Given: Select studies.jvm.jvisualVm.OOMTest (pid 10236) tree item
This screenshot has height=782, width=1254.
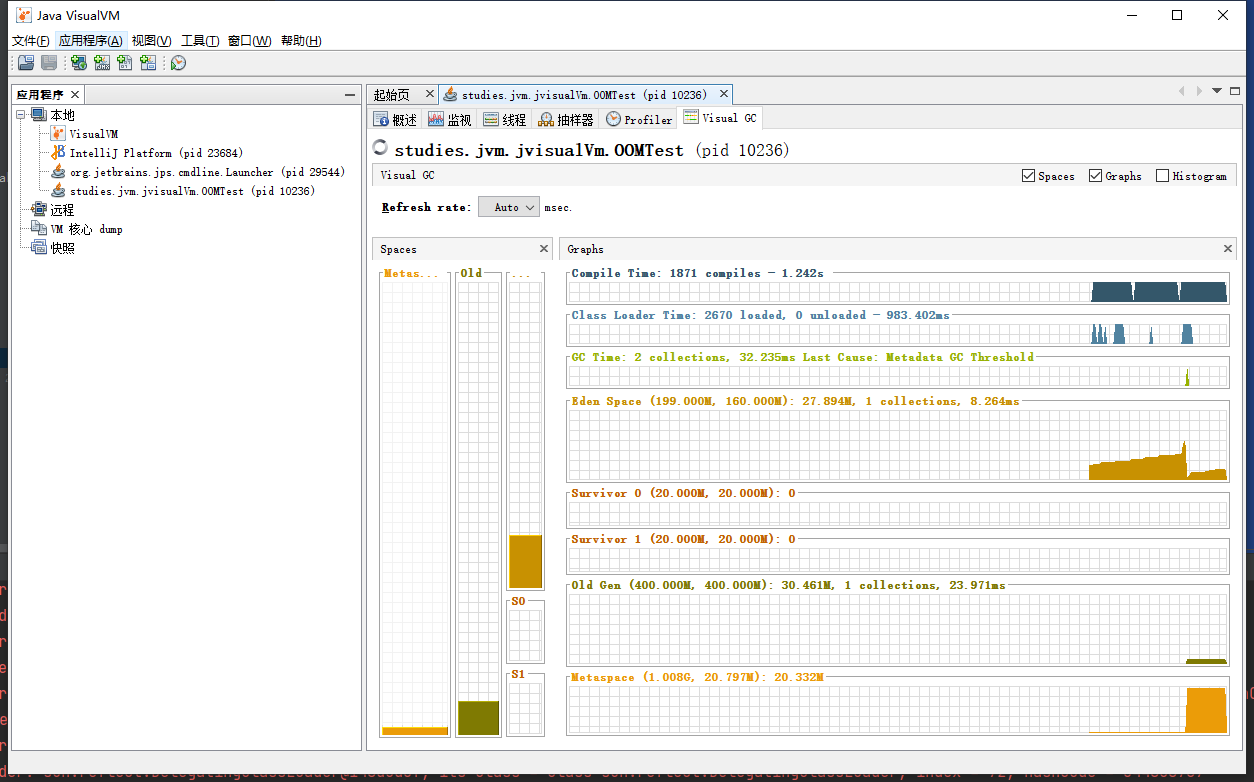Looking at the screenshot, I should [192, 191].
